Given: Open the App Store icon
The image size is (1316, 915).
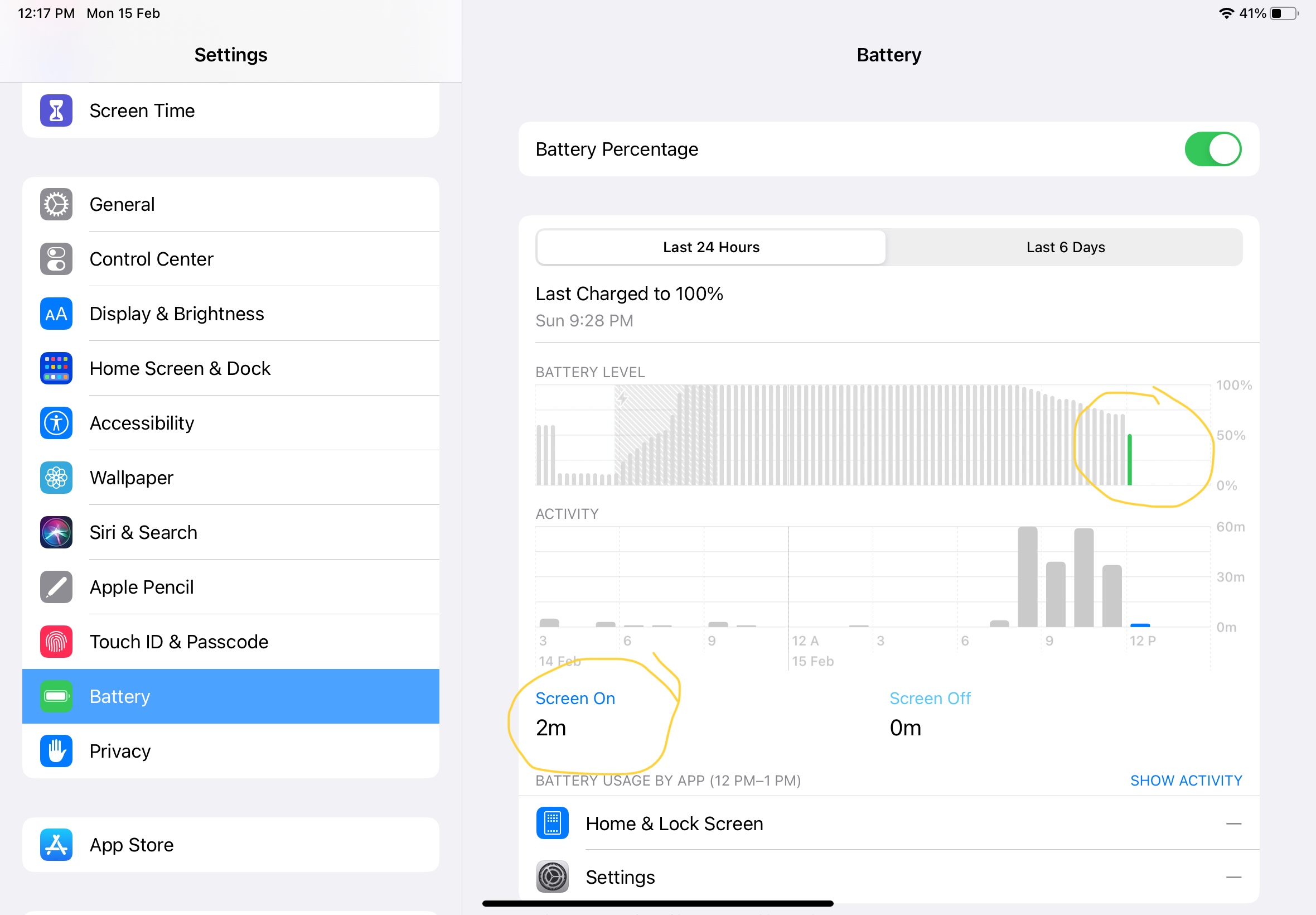Looking at the screenshot, I should [x=56, y=845].
